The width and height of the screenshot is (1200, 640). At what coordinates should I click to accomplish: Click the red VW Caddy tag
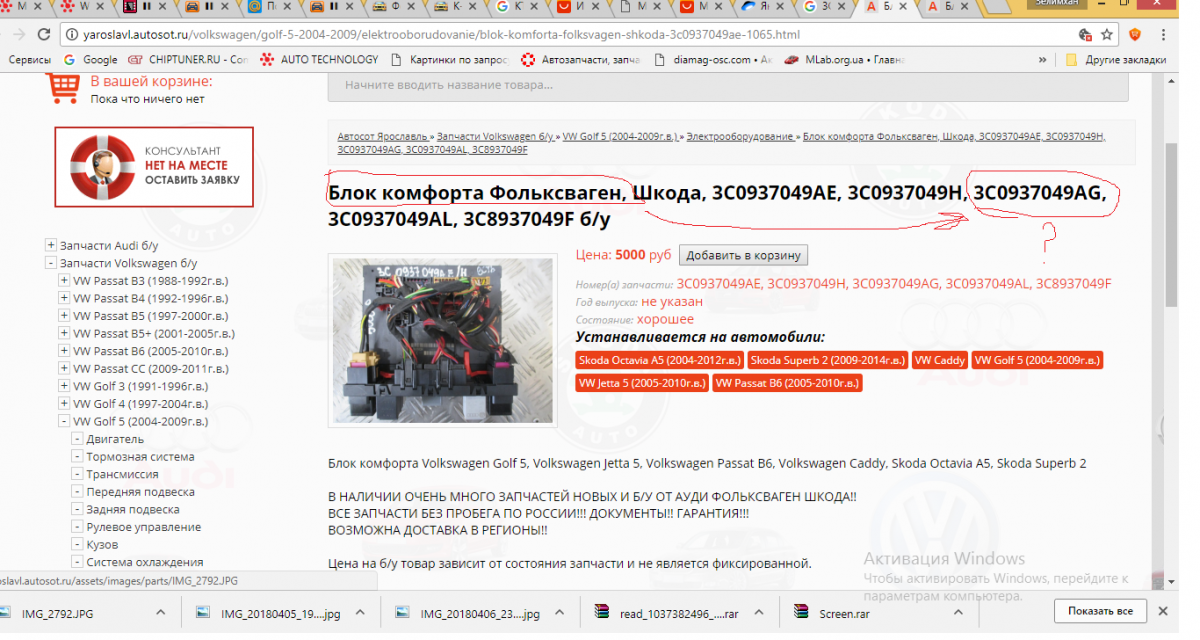click(x=939, y=360)
